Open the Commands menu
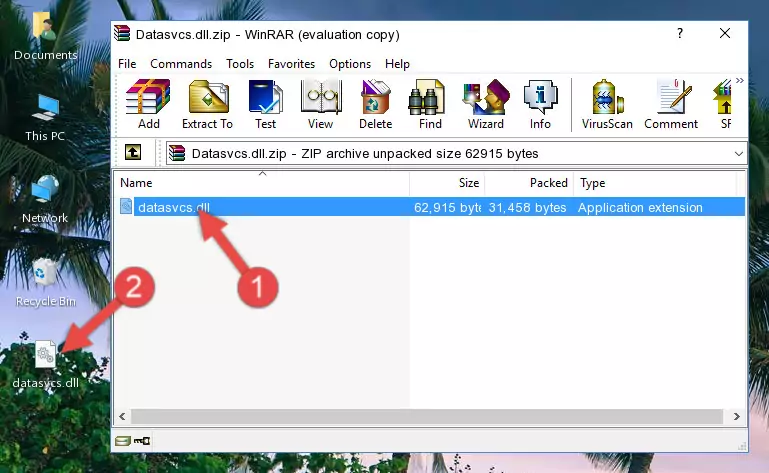This screenshot has width=769, height=473. tap(181, 64)
